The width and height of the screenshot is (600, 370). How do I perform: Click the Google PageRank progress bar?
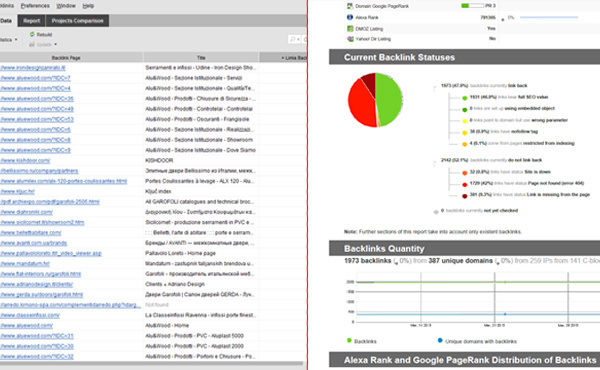(x=472, y=6)
